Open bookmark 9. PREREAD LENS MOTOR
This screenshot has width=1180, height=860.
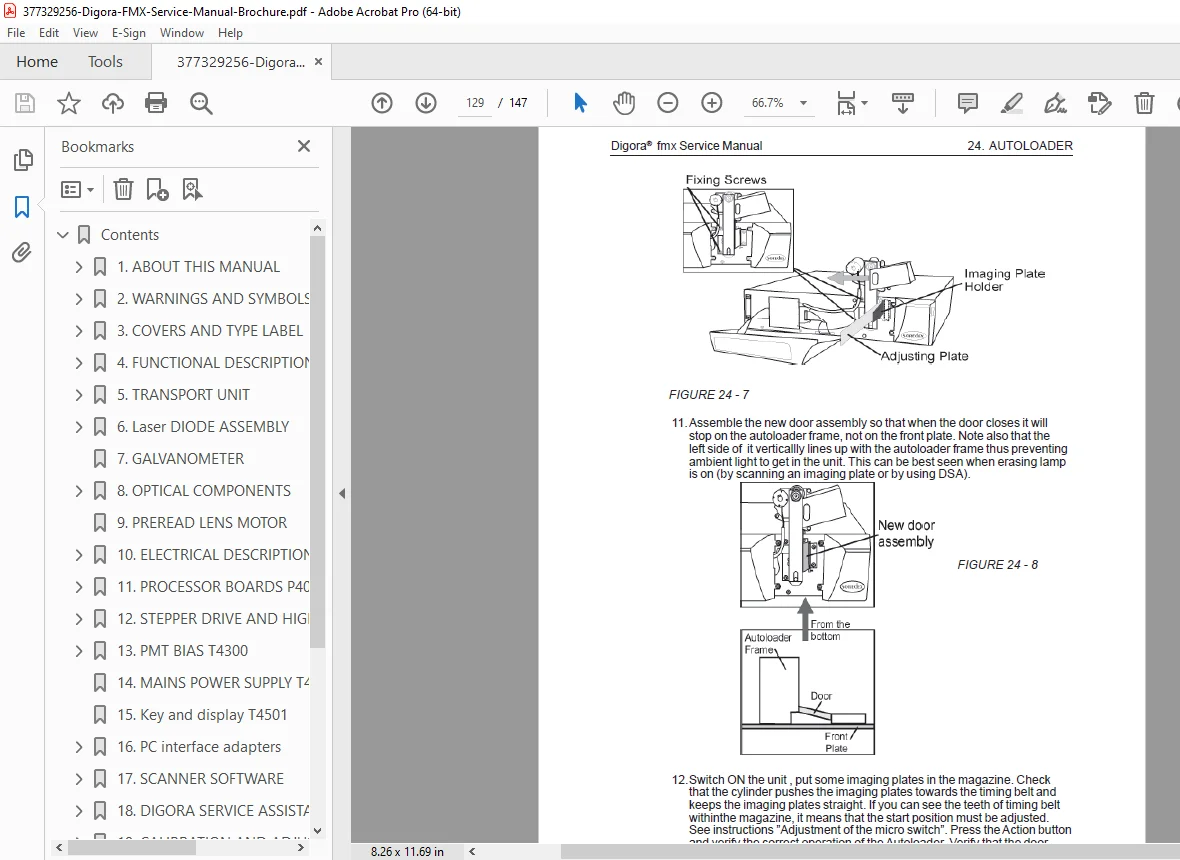[202, 522]
